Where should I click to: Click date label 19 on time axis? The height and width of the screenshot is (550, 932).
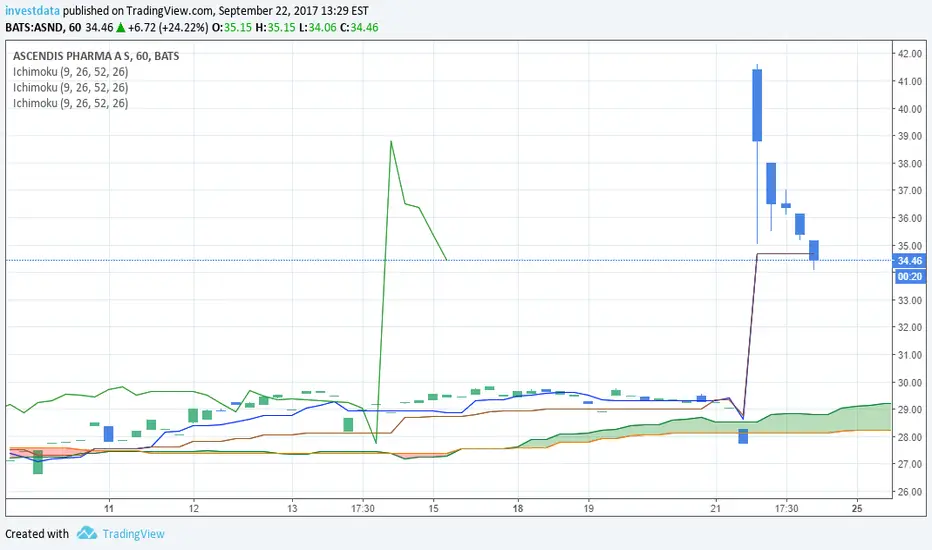coord(588,508)
